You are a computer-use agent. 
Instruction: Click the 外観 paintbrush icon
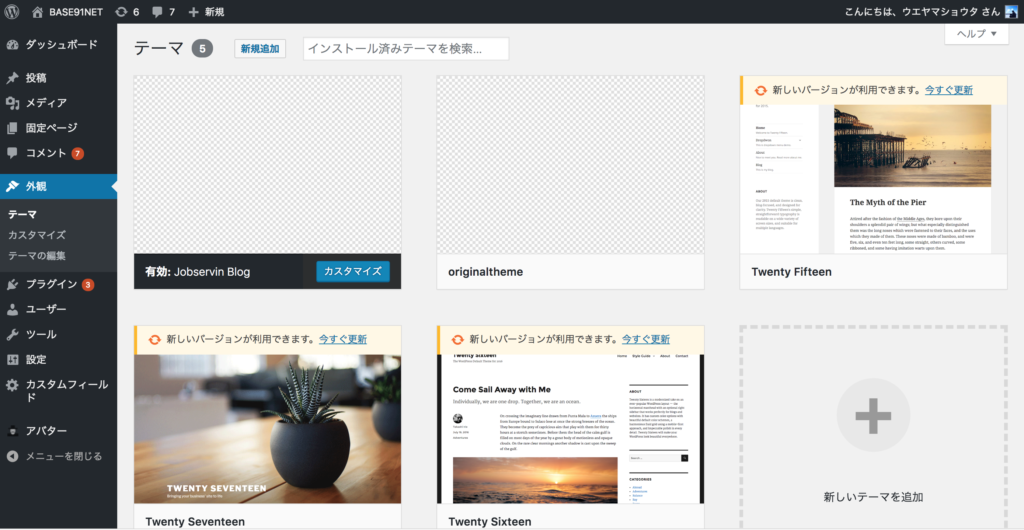coord(12,187)
